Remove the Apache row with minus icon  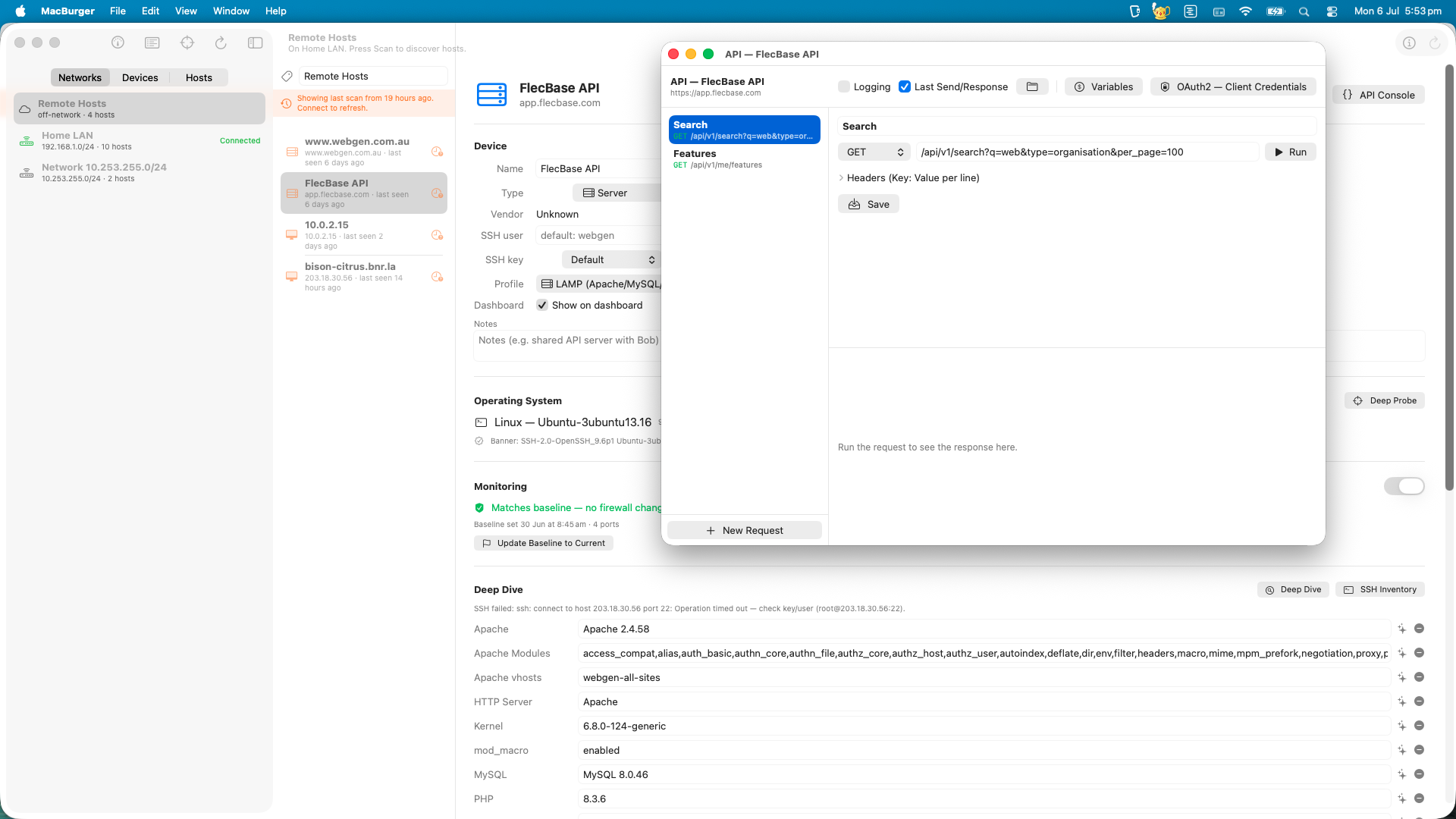(x=1419, y=629)
